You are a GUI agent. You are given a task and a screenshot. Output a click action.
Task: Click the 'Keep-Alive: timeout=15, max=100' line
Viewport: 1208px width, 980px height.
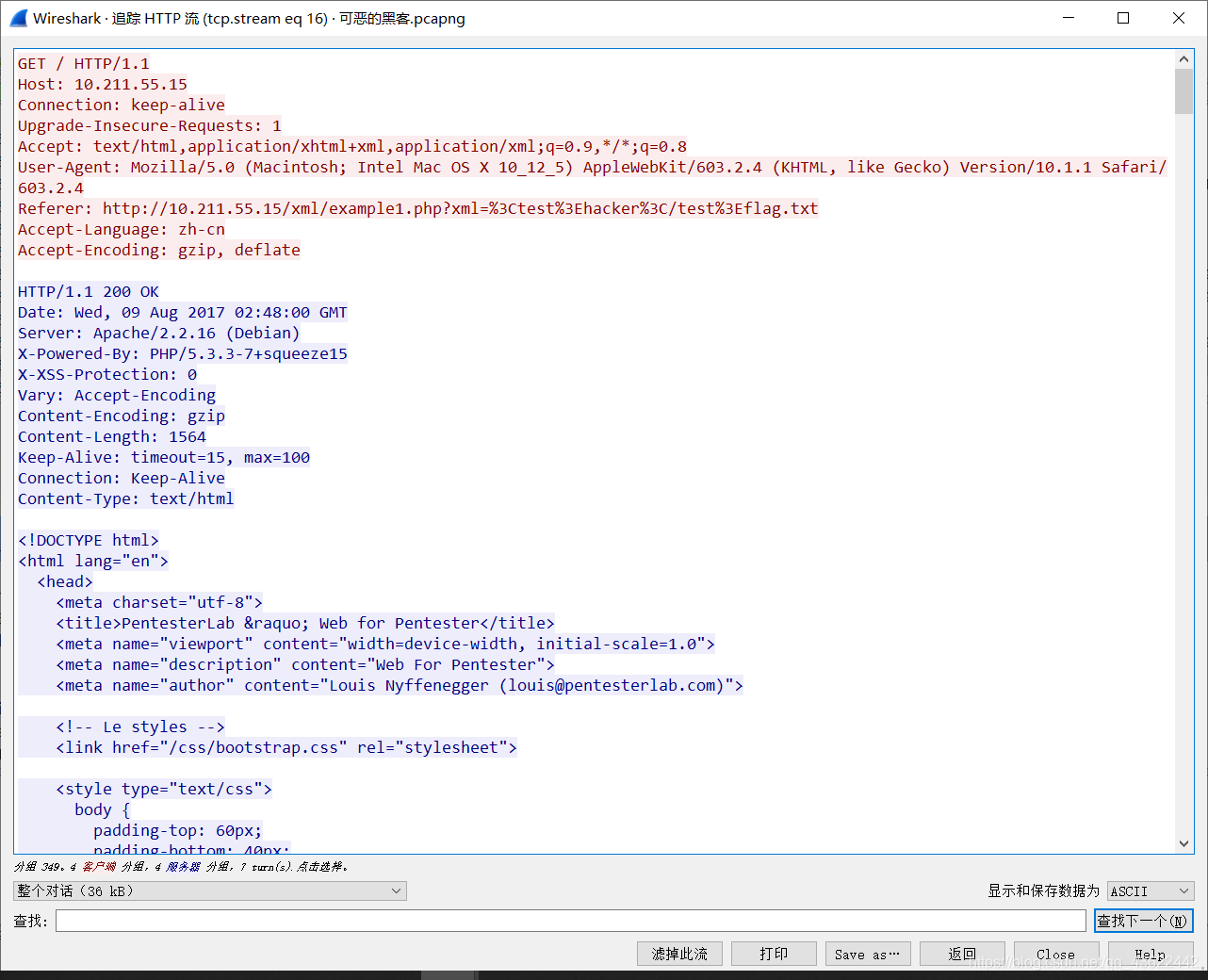tap(164, 457)
